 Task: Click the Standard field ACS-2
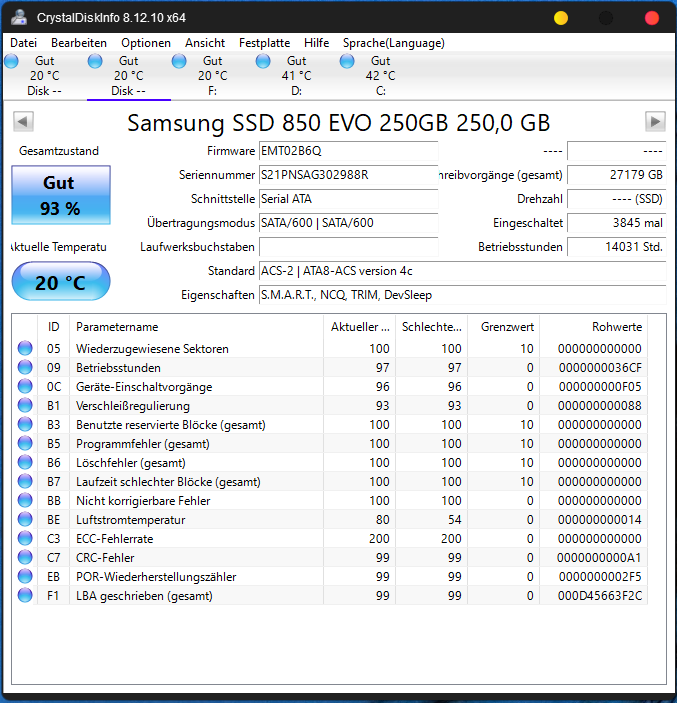[463, 271]
